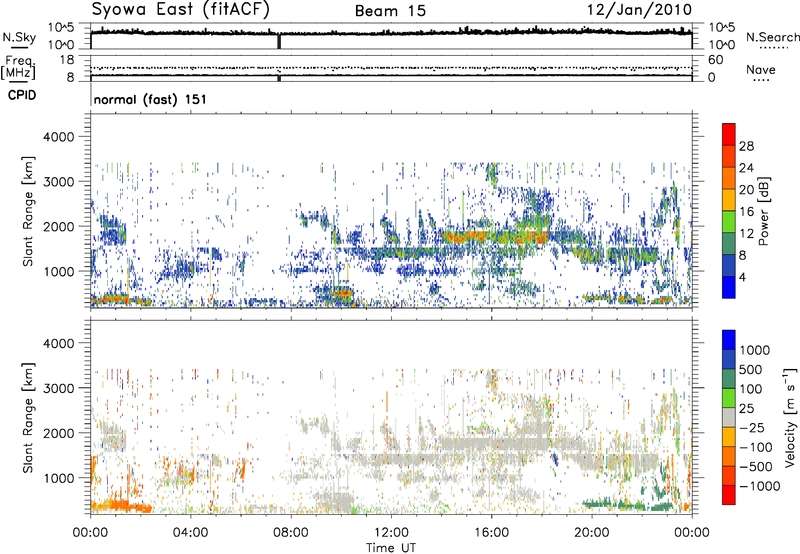Click 'normal (fast) 151' text
The width and height of the screenshot is (800, 554).
[150, 99]
